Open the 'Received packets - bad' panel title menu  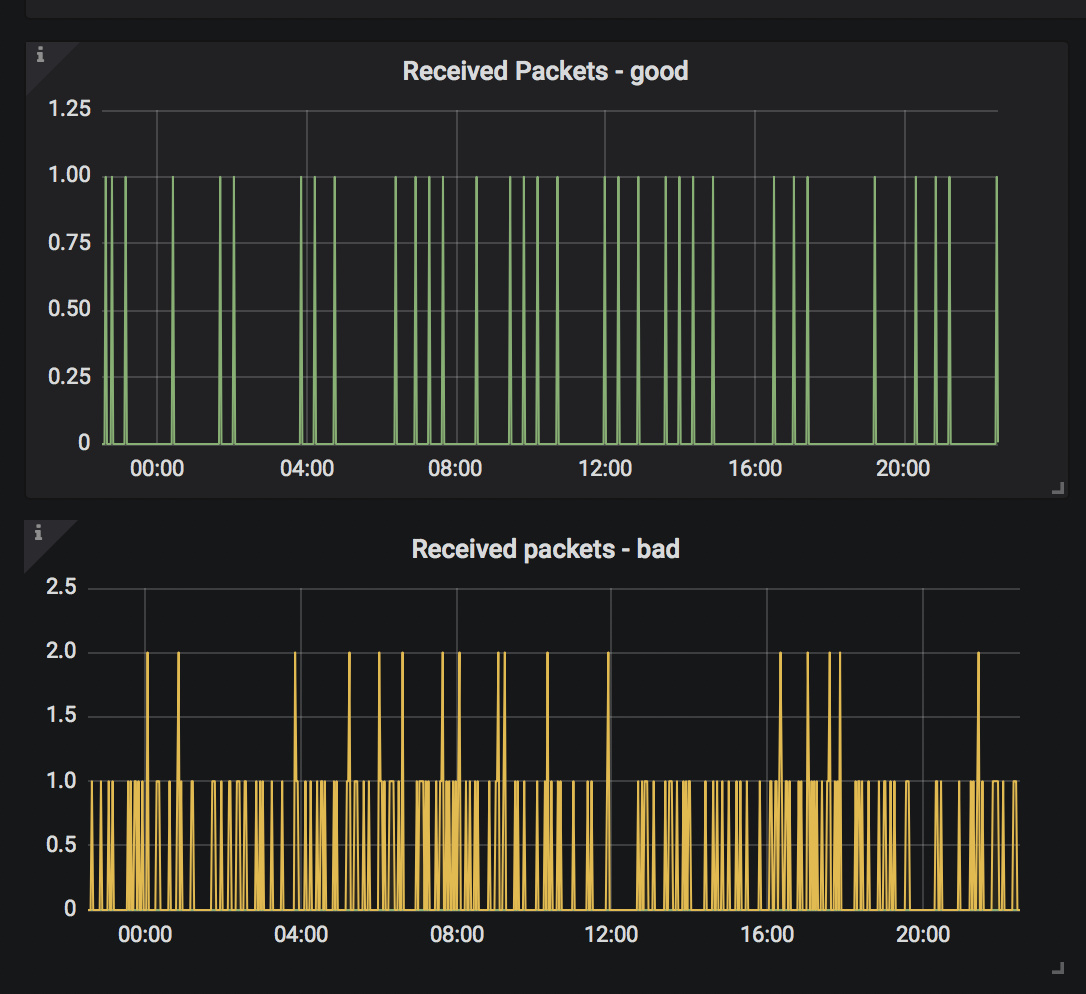(x=545, y=549)
